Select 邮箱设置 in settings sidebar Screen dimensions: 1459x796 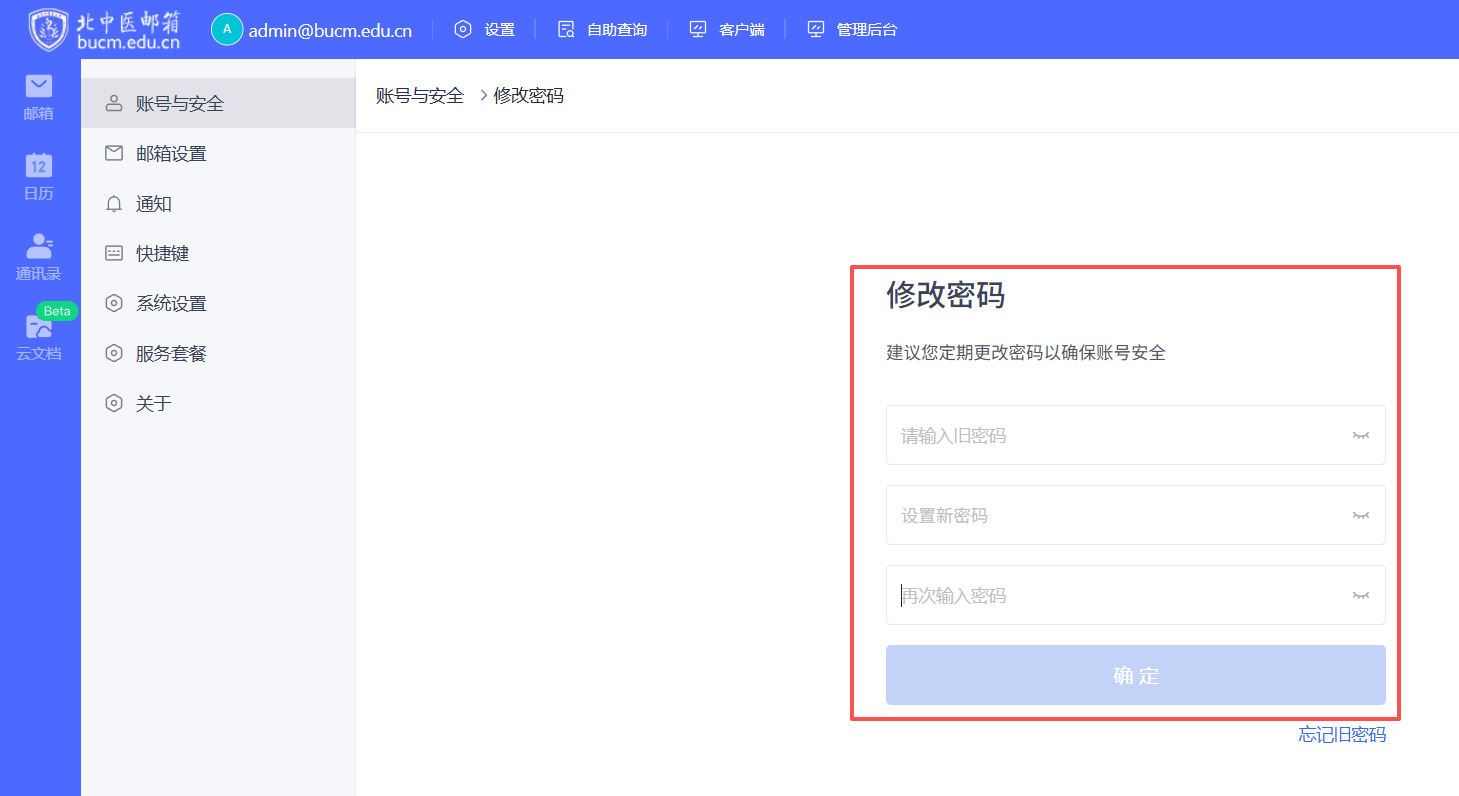pyautogui.click(x=171, y=154)
